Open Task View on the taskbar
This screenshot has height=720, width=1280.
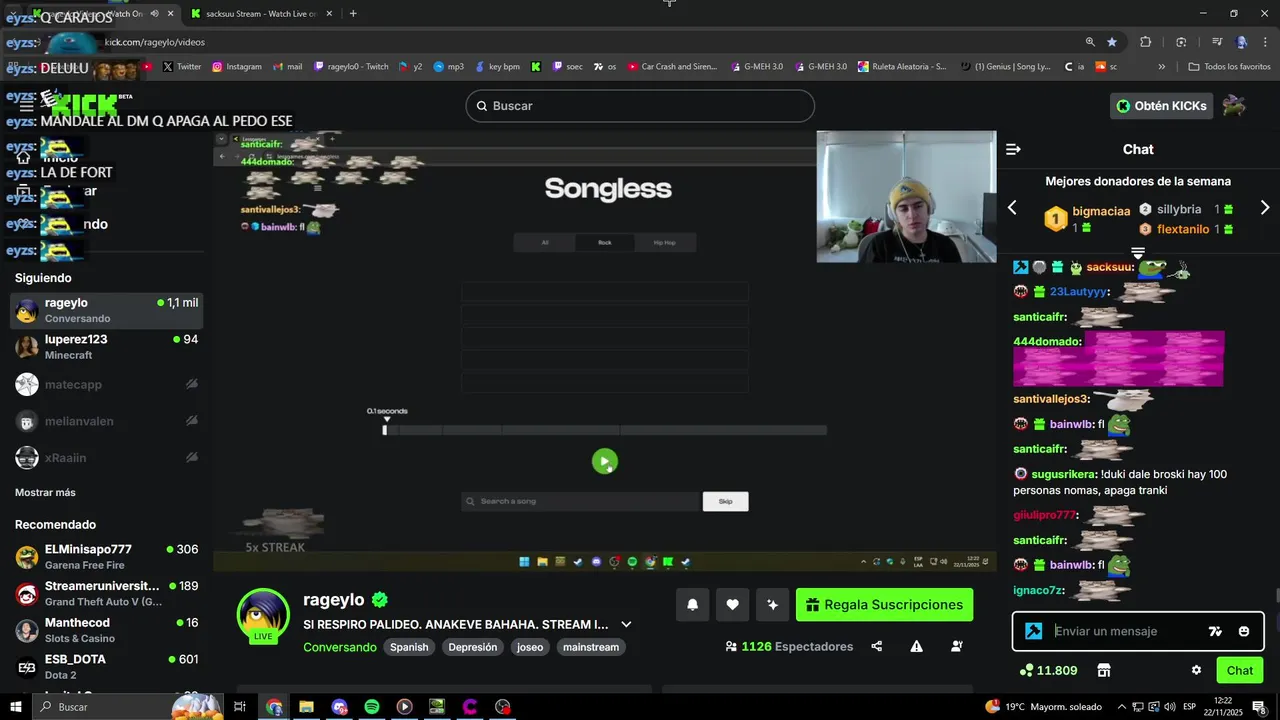coord(240,707)
